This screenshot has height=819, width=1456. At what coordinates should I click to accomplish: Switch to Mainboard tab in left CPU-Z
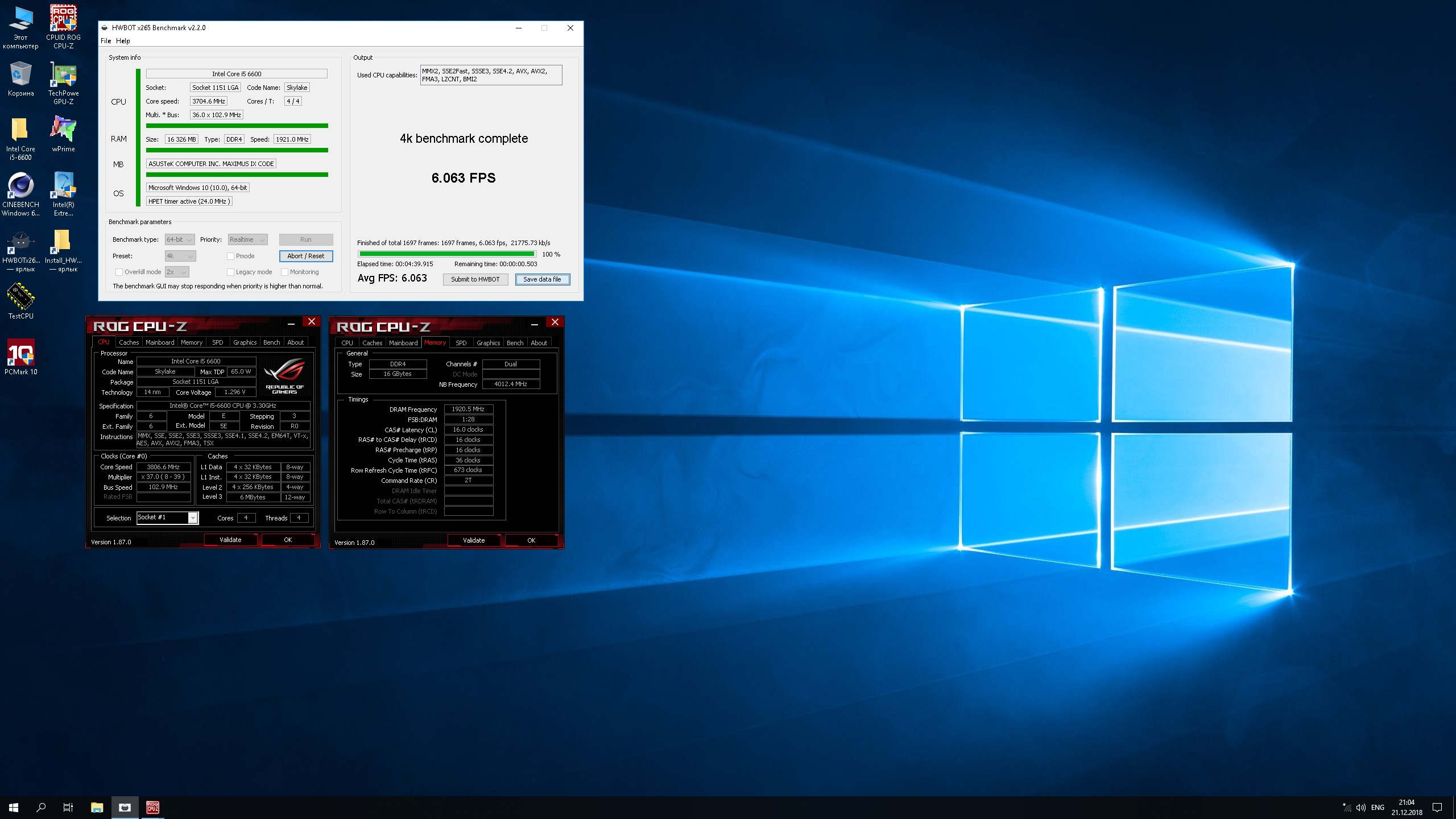[x=160, y=342]
